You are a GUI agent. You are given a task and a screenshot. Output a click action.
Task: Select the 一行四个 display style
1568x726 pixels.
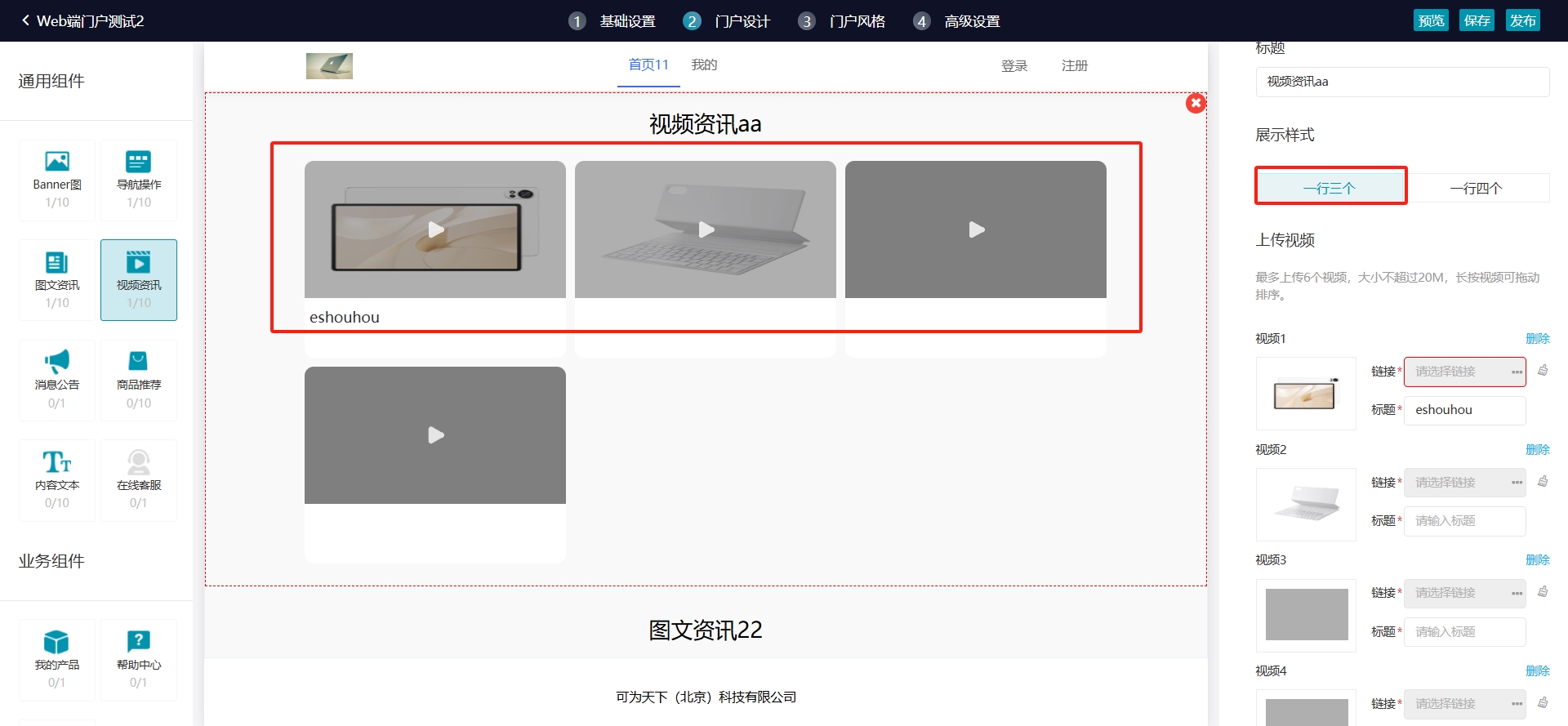(1476, 188)
